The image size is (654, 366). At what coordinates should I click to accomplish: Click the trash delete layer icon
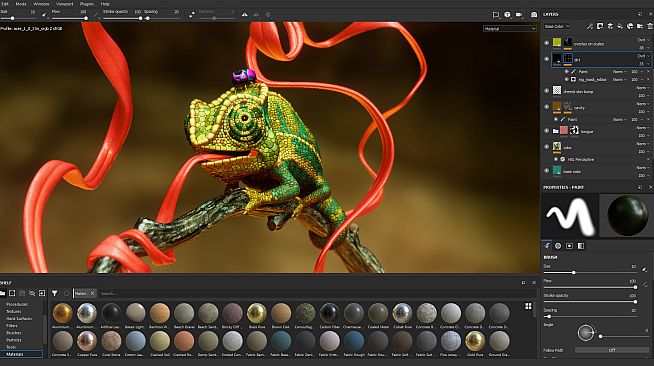click(650, 27)
